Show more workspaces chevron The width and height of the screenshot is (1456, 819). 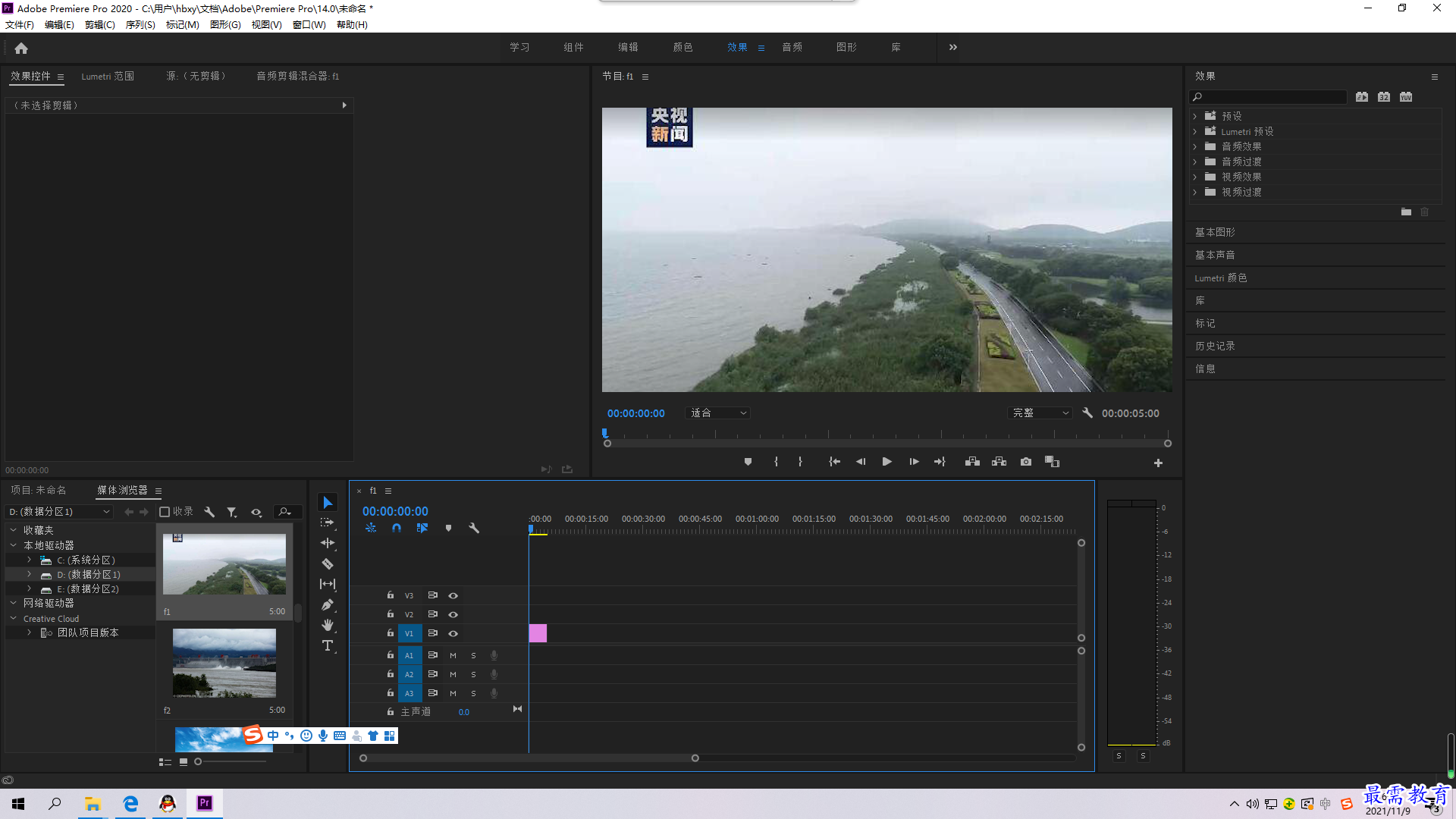[x=952, y=47]
